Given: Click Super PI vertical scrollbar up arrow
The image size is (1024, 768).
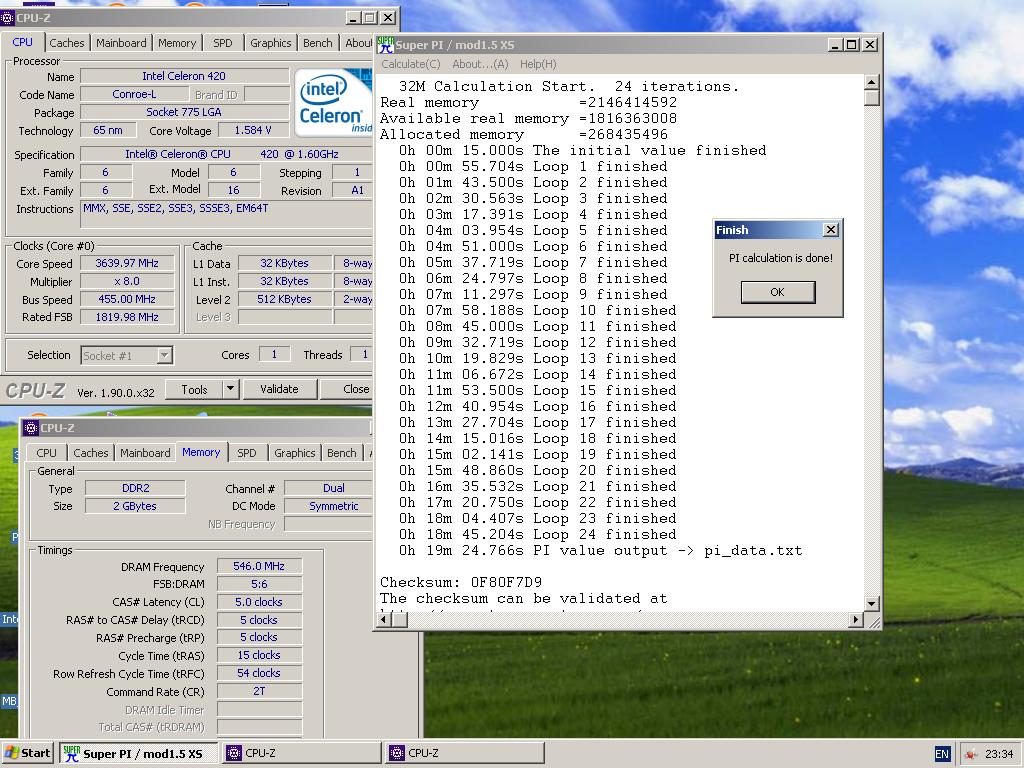Looking at the screenshot, I should point(872,82).
